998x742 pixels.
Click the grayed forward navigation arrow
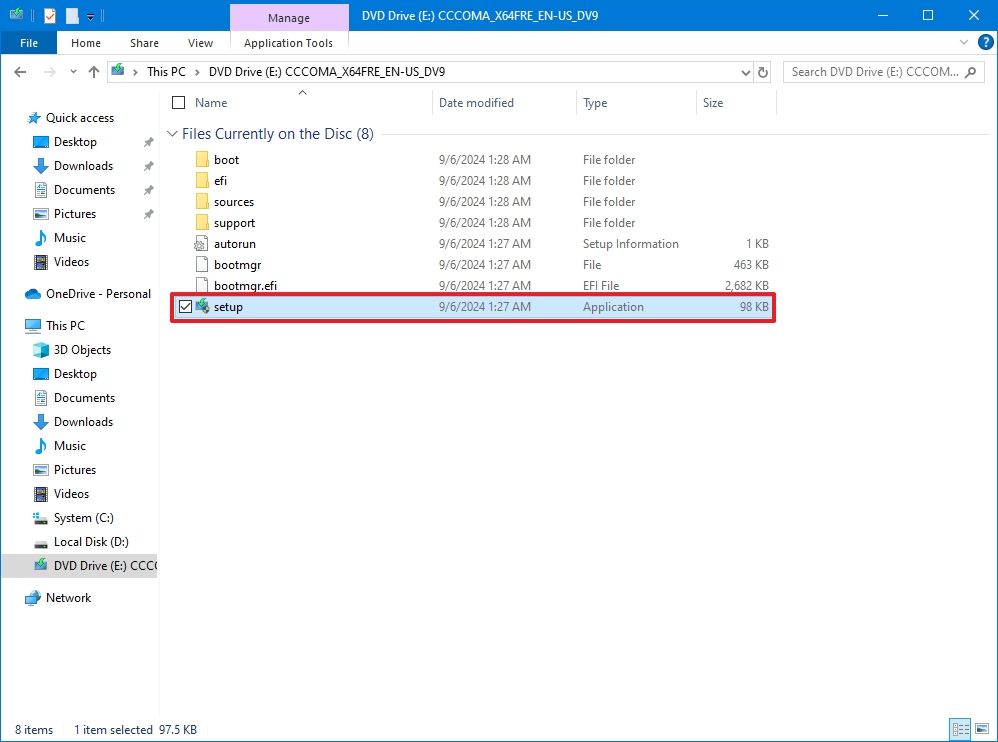(x=48, y=71)
